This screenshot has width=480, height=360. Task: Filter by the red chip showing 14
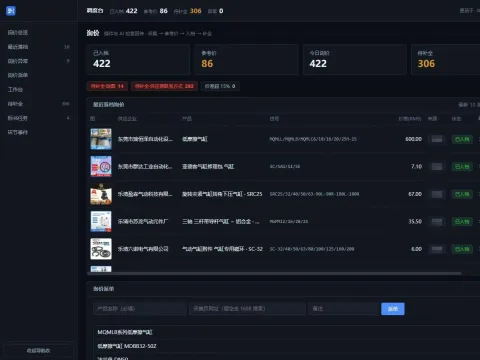pos(107,86)
